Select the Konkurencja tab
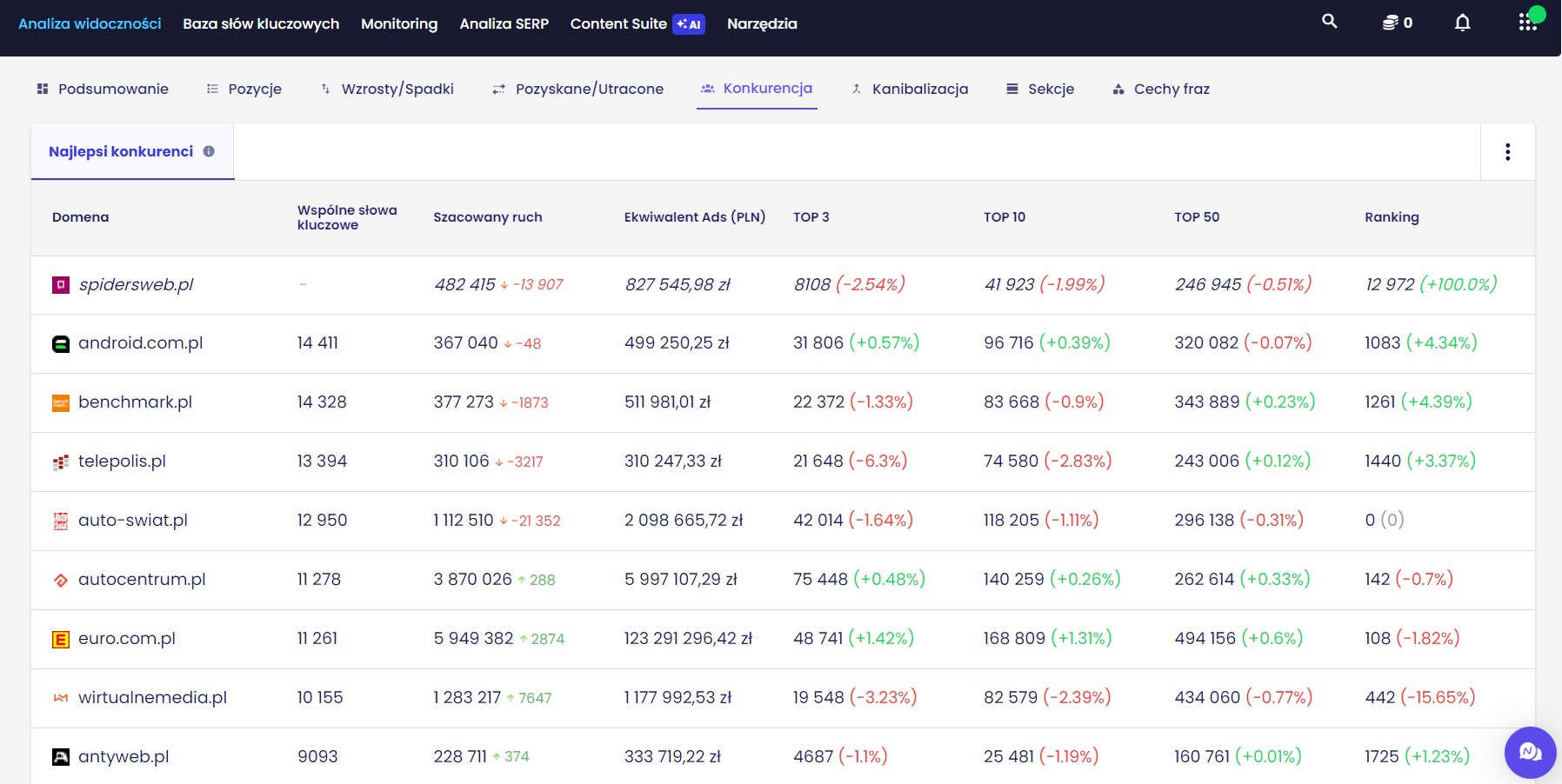The width and height of the screenshot is (1562, 784). (x=757, y=89)
